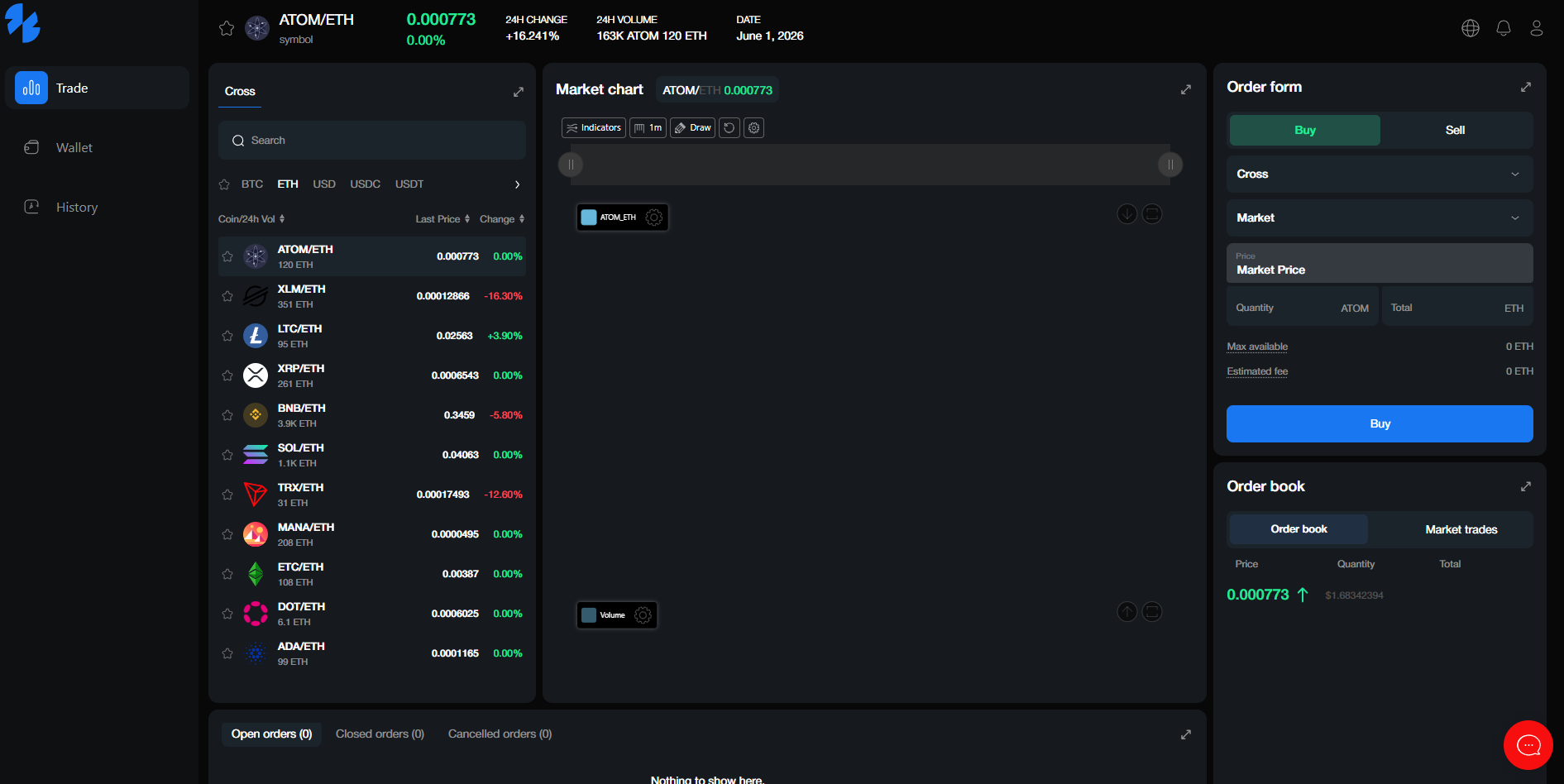
Task: Select the ETH quote currency tab
Action: click(288, 184)
